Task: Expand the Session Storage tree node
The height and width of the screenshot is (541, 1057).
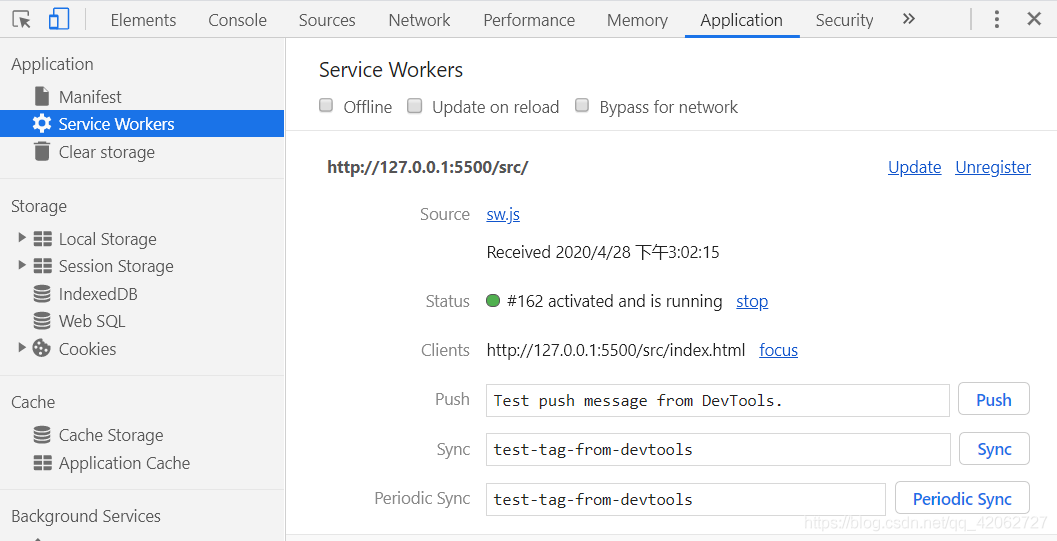Action: pyautogui.click(x=22, y=265)
